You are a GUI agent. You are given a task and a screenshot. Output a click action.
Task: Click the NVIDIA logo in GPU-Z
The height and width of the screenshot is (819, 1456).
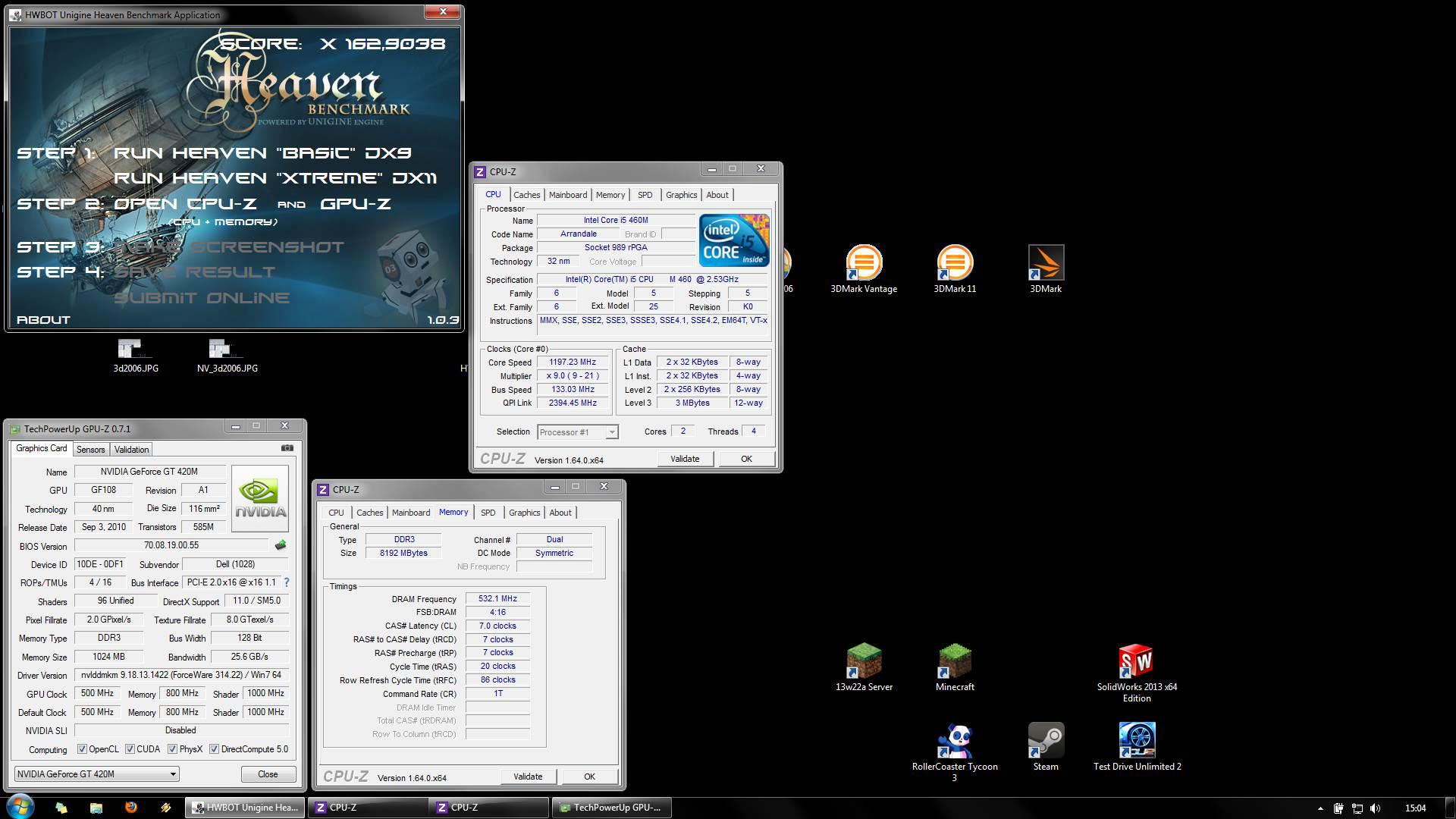pyautogui.click(x=260, y=497)
